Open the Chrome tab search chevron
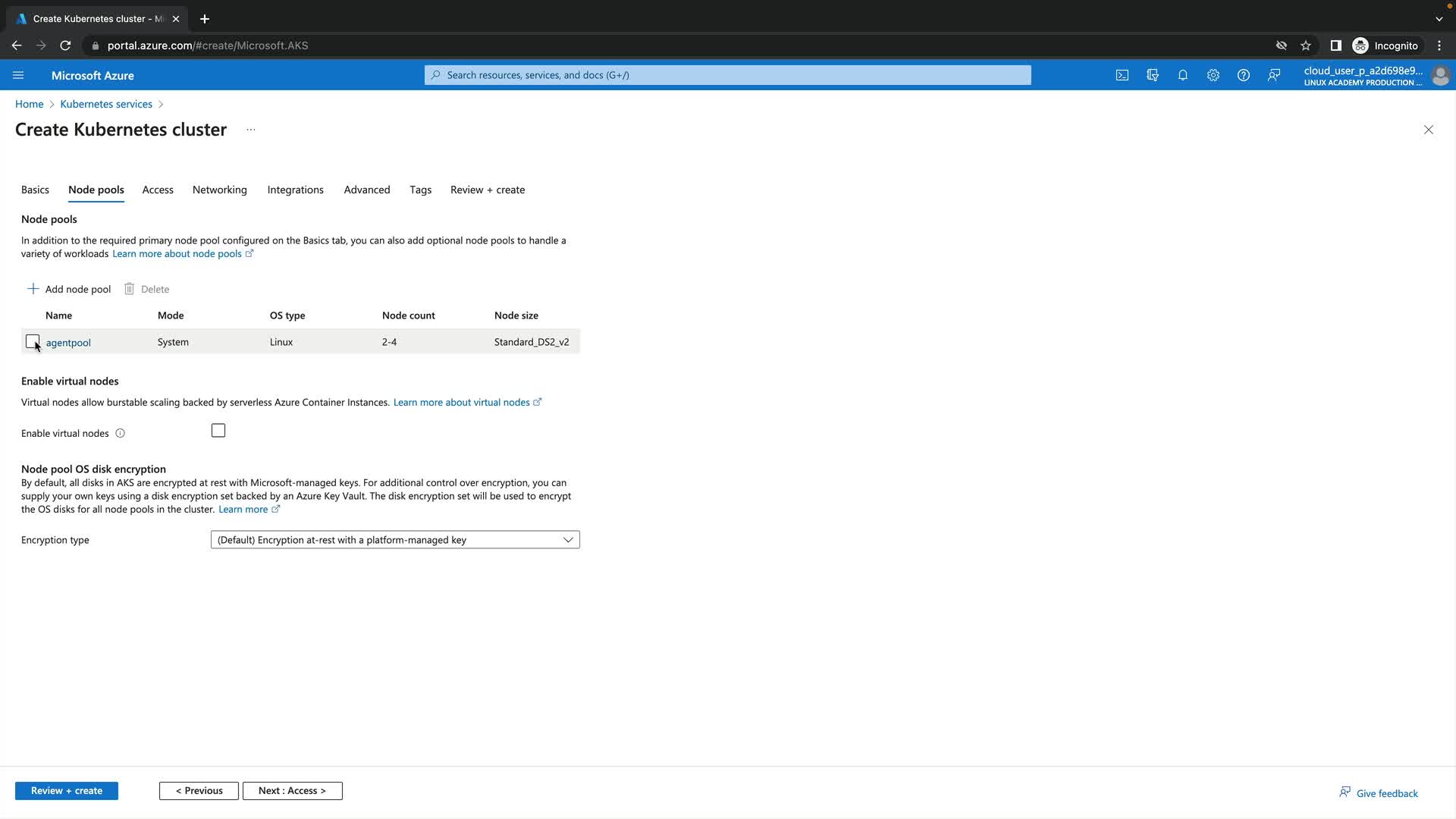The height and width of the screenshot is (819, 1456). [x=1439, y=19]
